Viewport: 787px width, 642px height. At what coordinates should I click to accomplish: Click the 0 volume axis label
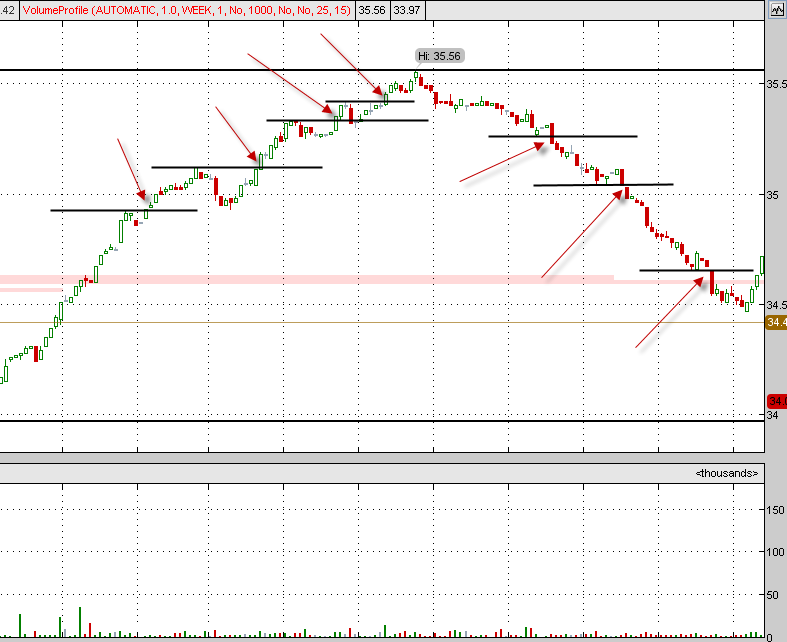coord(769,637)
